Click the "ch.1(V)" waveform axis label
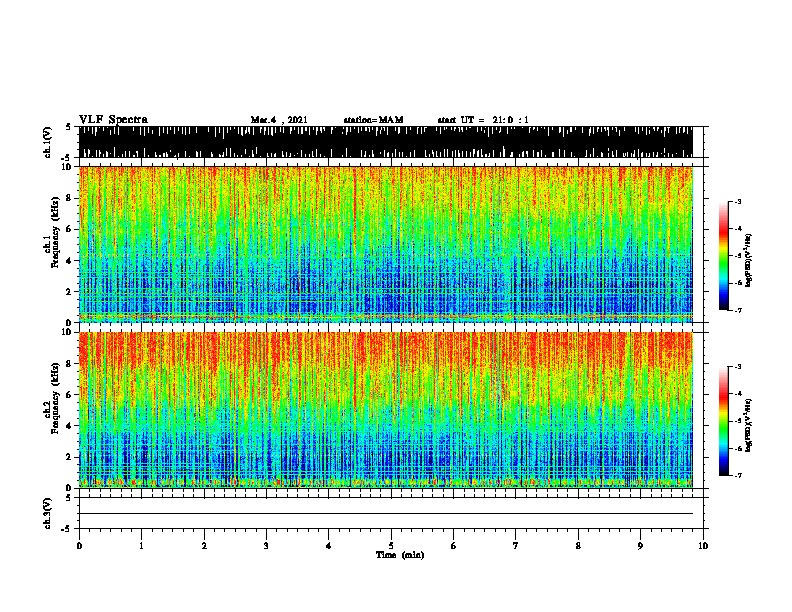 (x=48, y=142)
